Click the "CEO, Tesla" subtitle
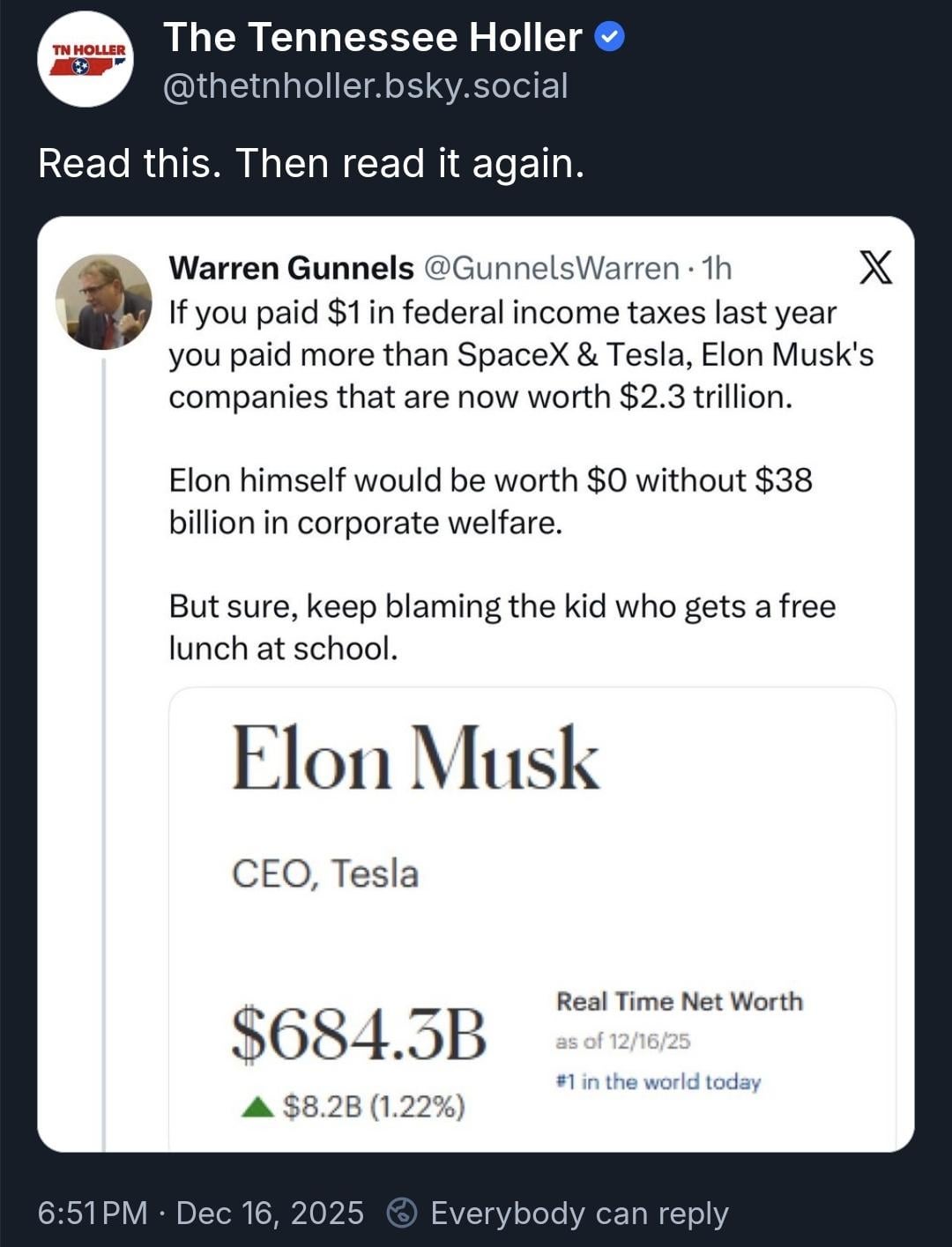Image resolution: width=952 pixels, height=1247 pixels. pyautogui.click(x=324, y=874)
